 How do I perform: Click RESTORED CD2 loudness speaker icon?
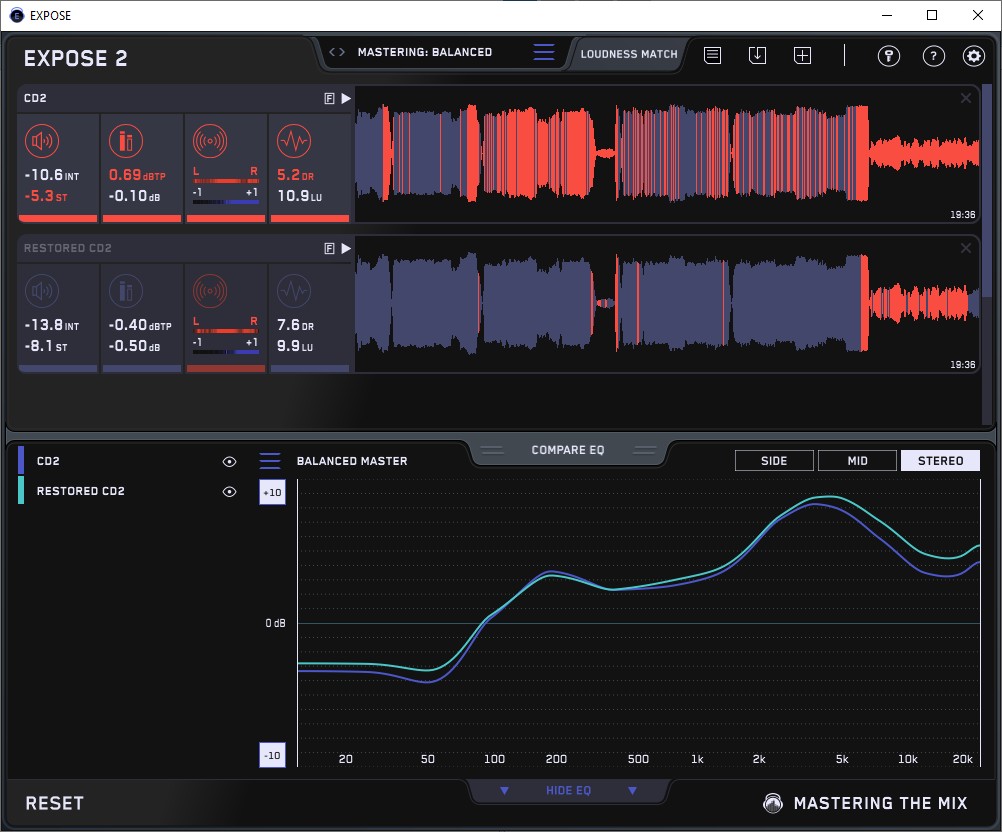coord(42,291)
